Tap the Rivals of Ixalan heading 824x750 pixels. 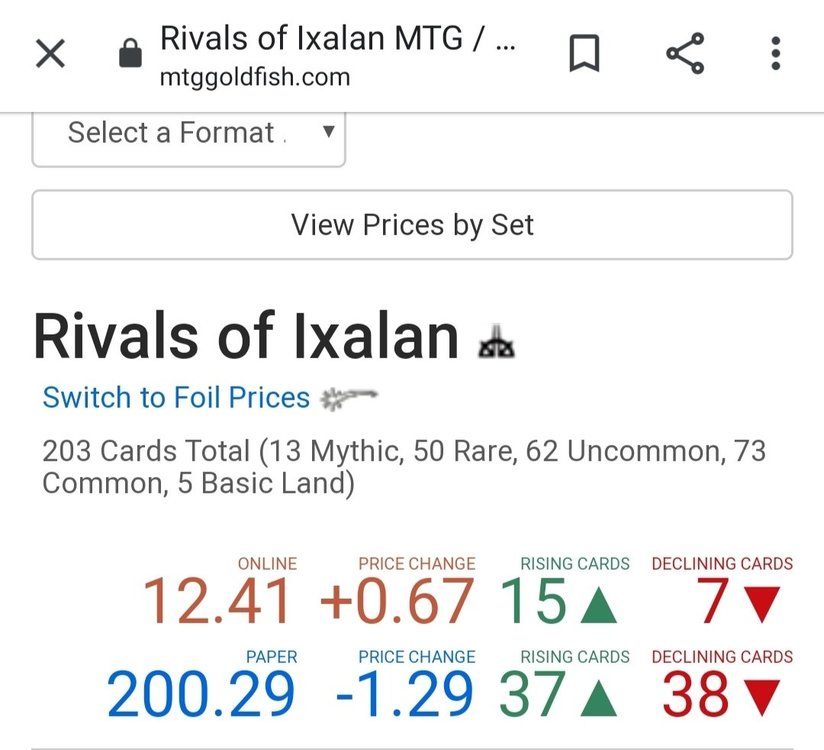(x=246, y=337)
